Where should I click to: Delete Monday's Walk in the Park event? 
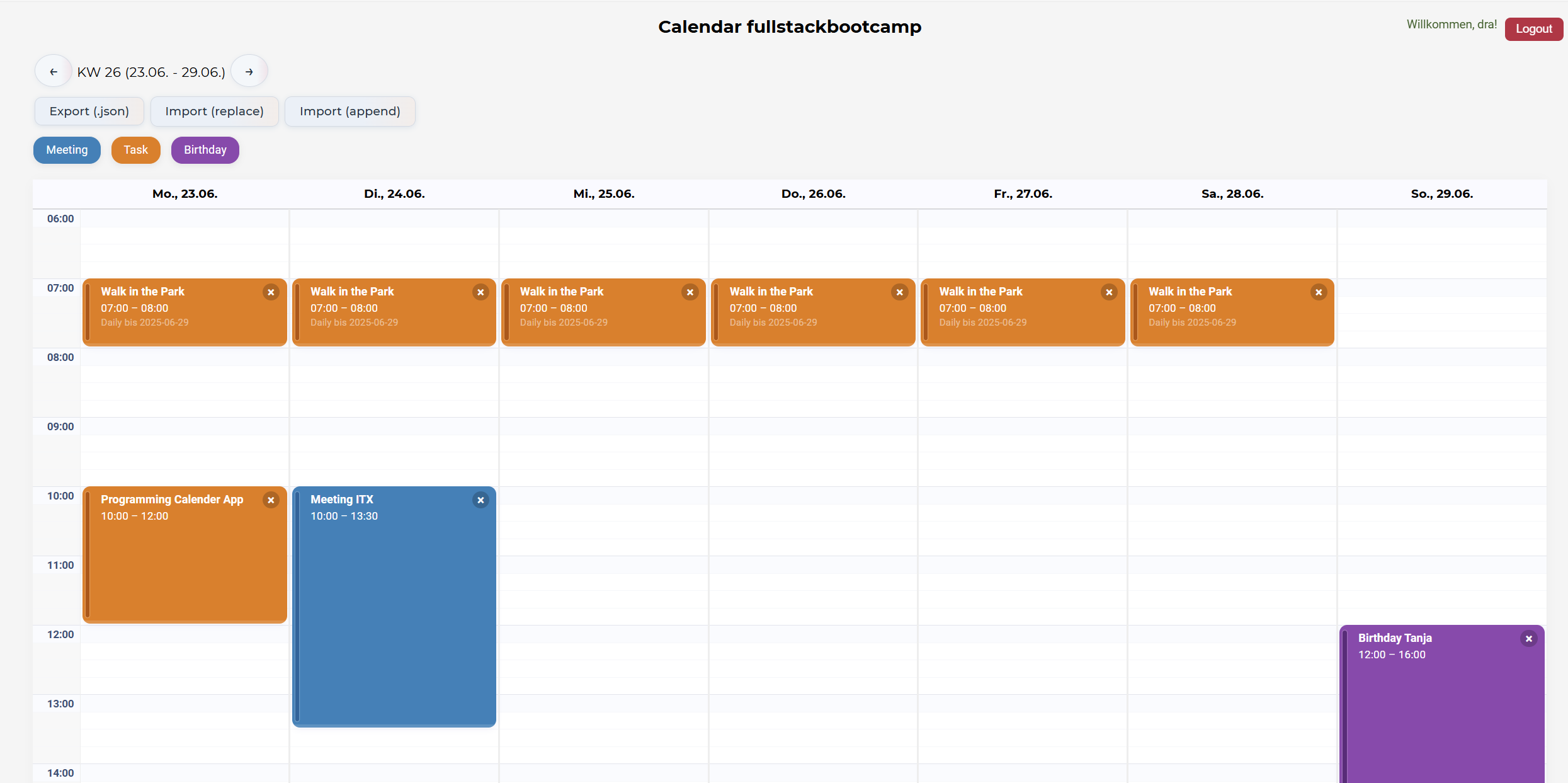[x=271, y=292]
